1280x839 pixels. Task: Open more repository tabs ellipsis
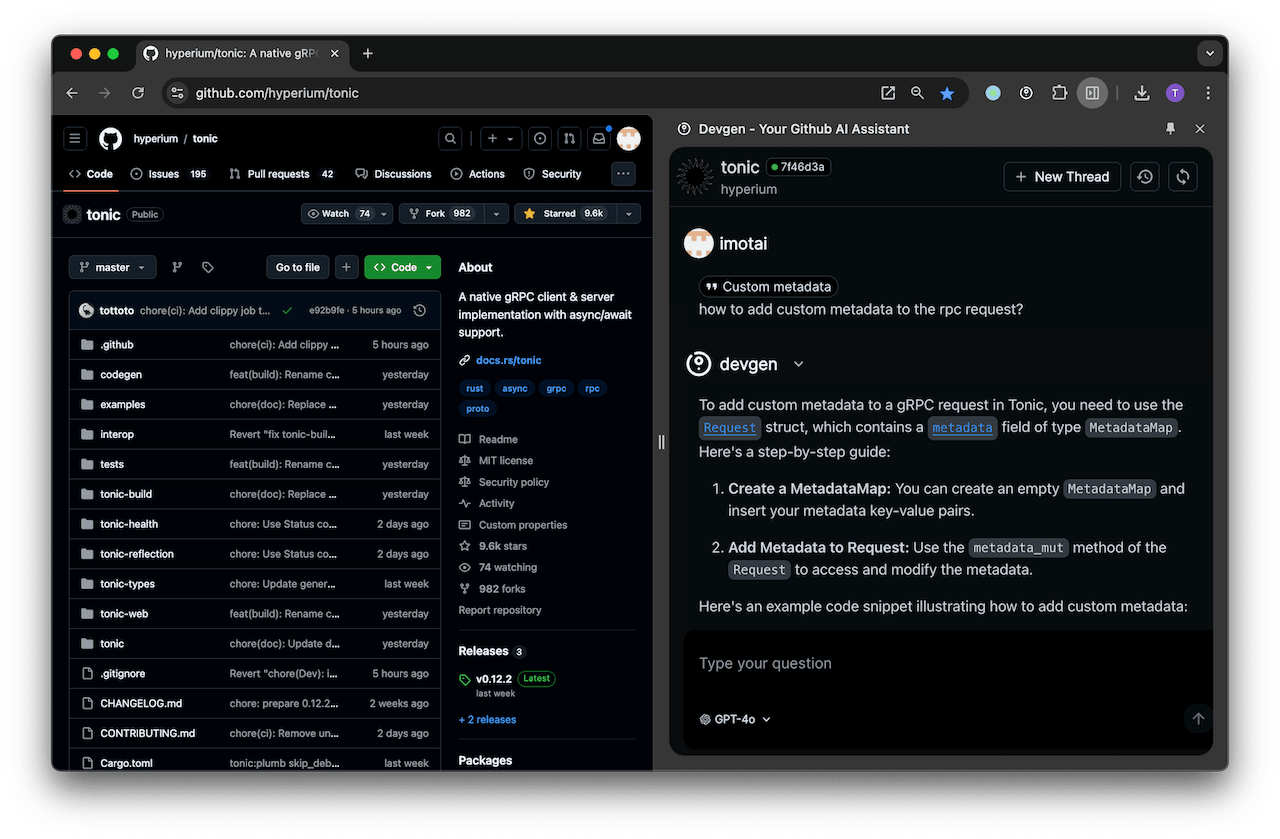tap(624, 174)
